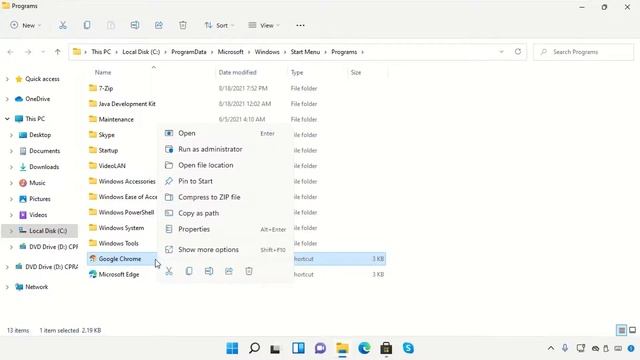Sort by Type column header
This screenshot has height=360, width=640.
[x=297, y=72]
